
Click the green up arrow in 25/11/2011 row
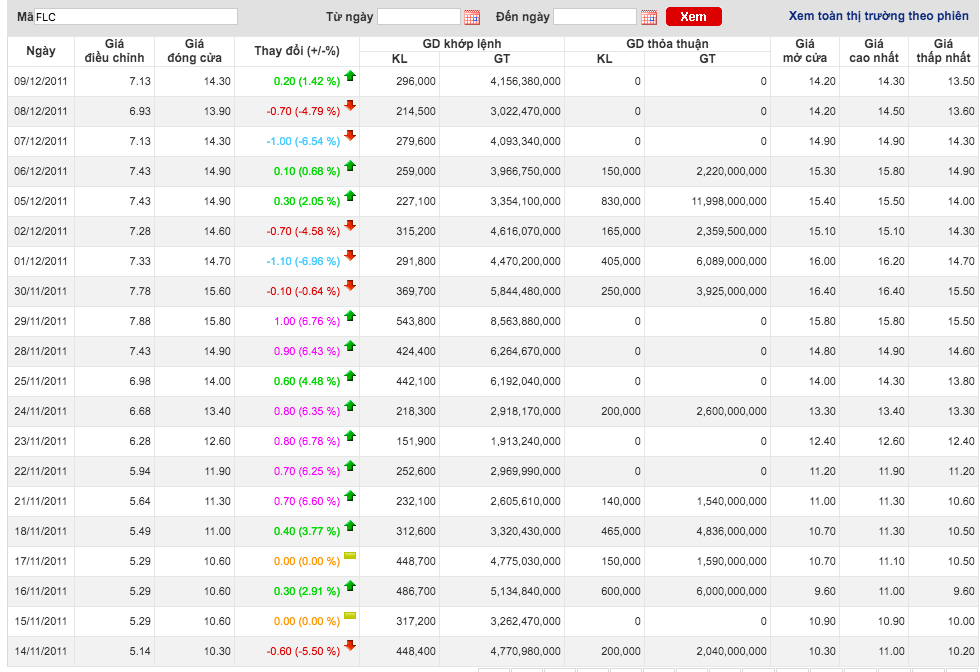[x=350, y=376]
